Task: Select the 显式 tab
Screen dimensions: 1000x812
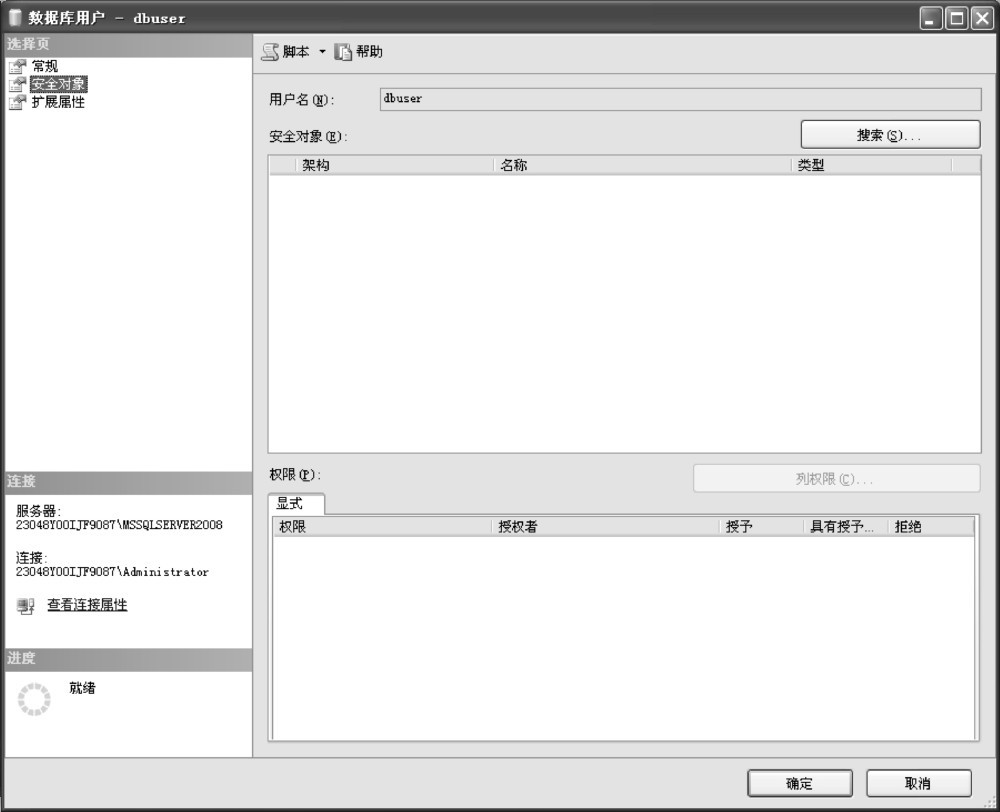Action: coord(290,504)
